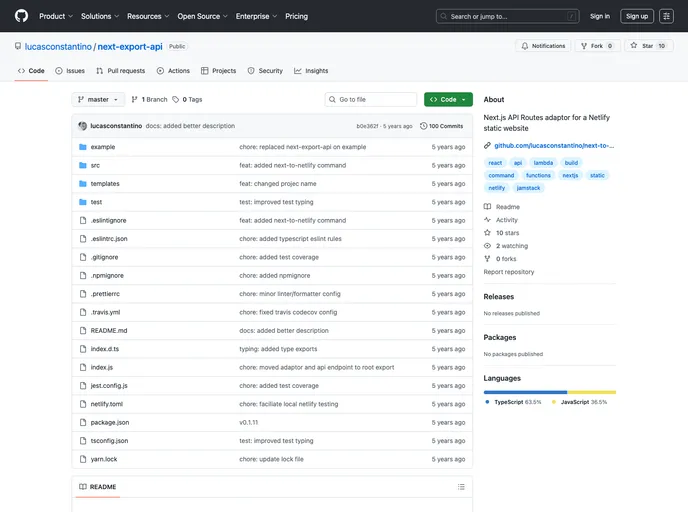The image size is (688, 512).
Task: Click the JavaScript yellow language bar segment
Action: coord(592,392)
